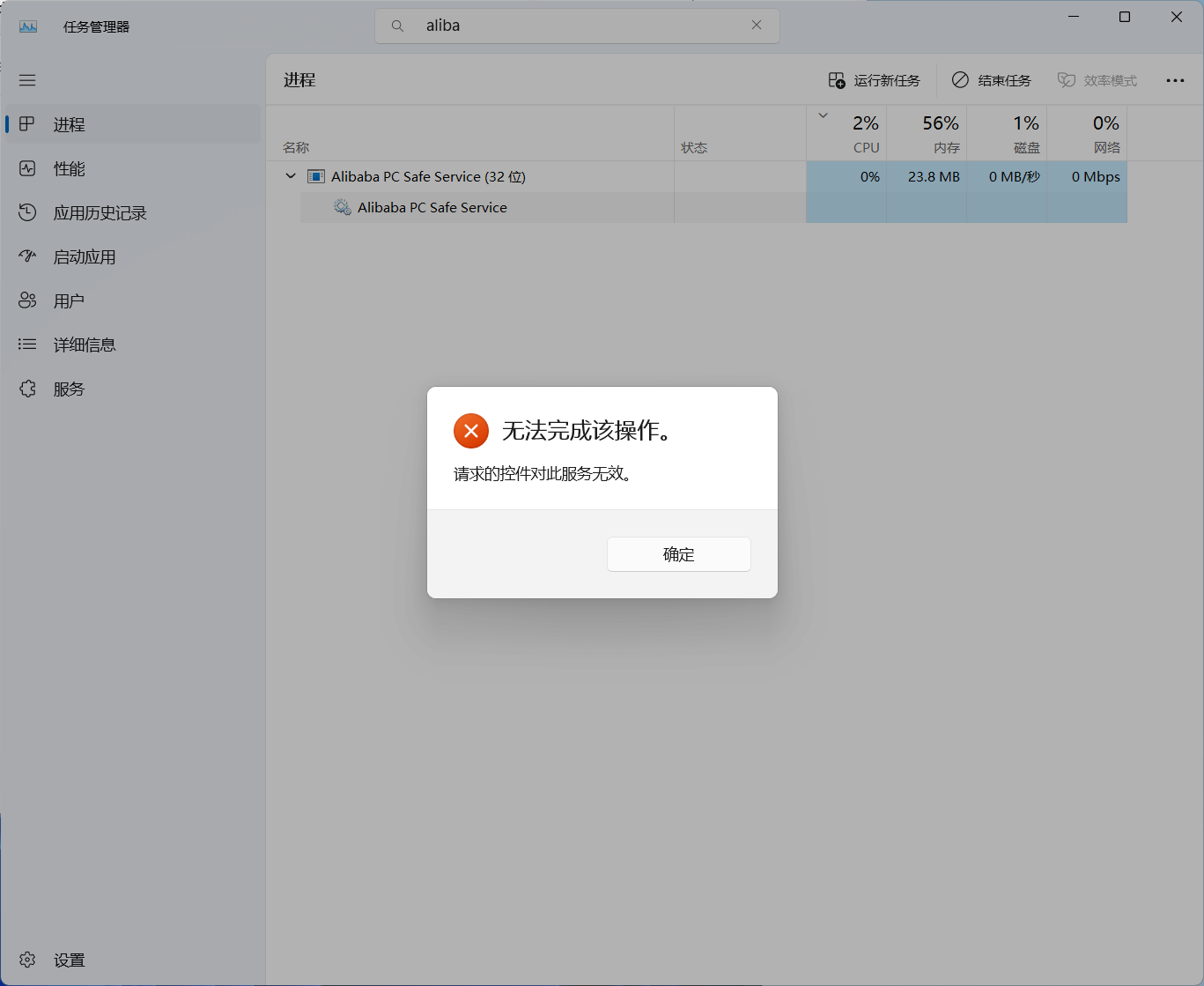Click the magnifier search icon
This screenshot has width=1204, height=986.
[x=398, y=26]
